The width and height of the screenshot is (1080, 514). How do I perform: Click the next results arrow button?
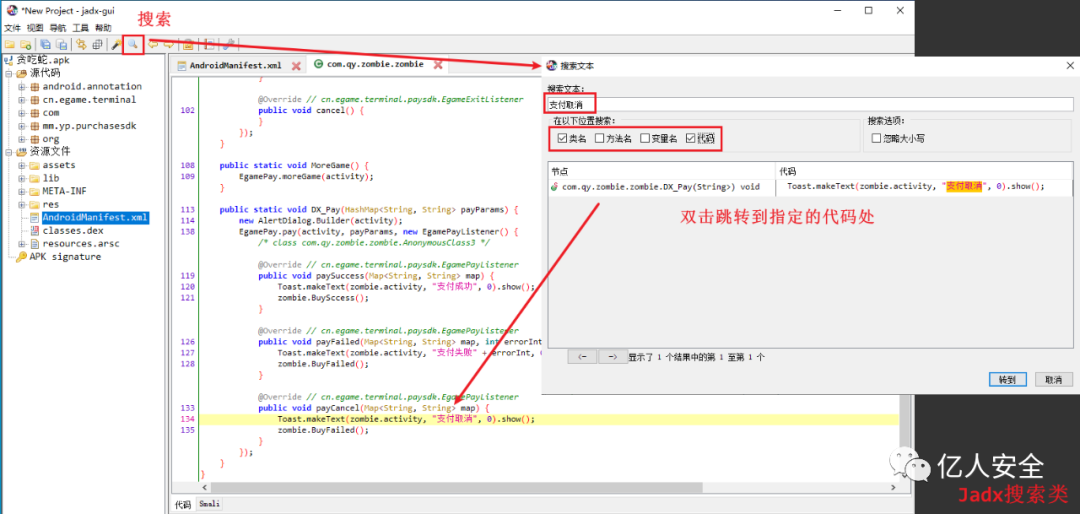[x=612, y=357]
